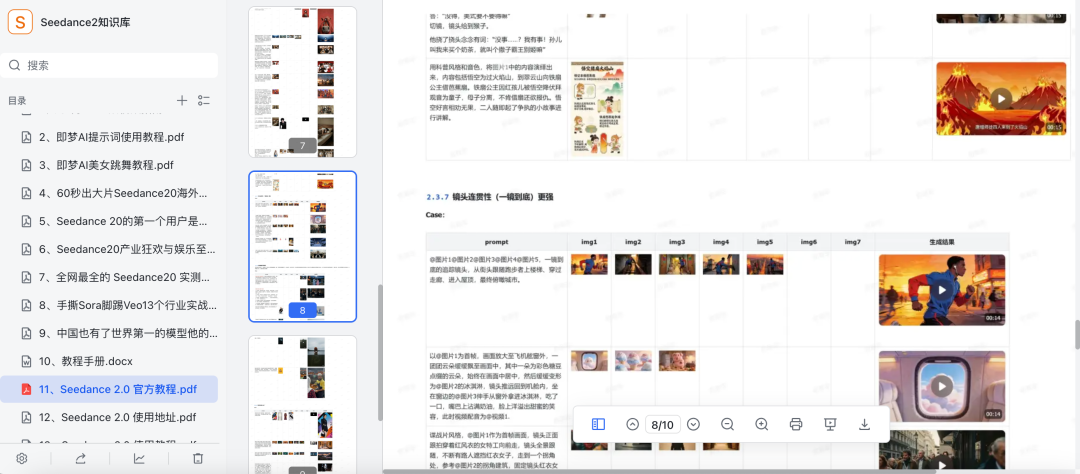Print the document
Screen dimensions: 1080x474
796,424
